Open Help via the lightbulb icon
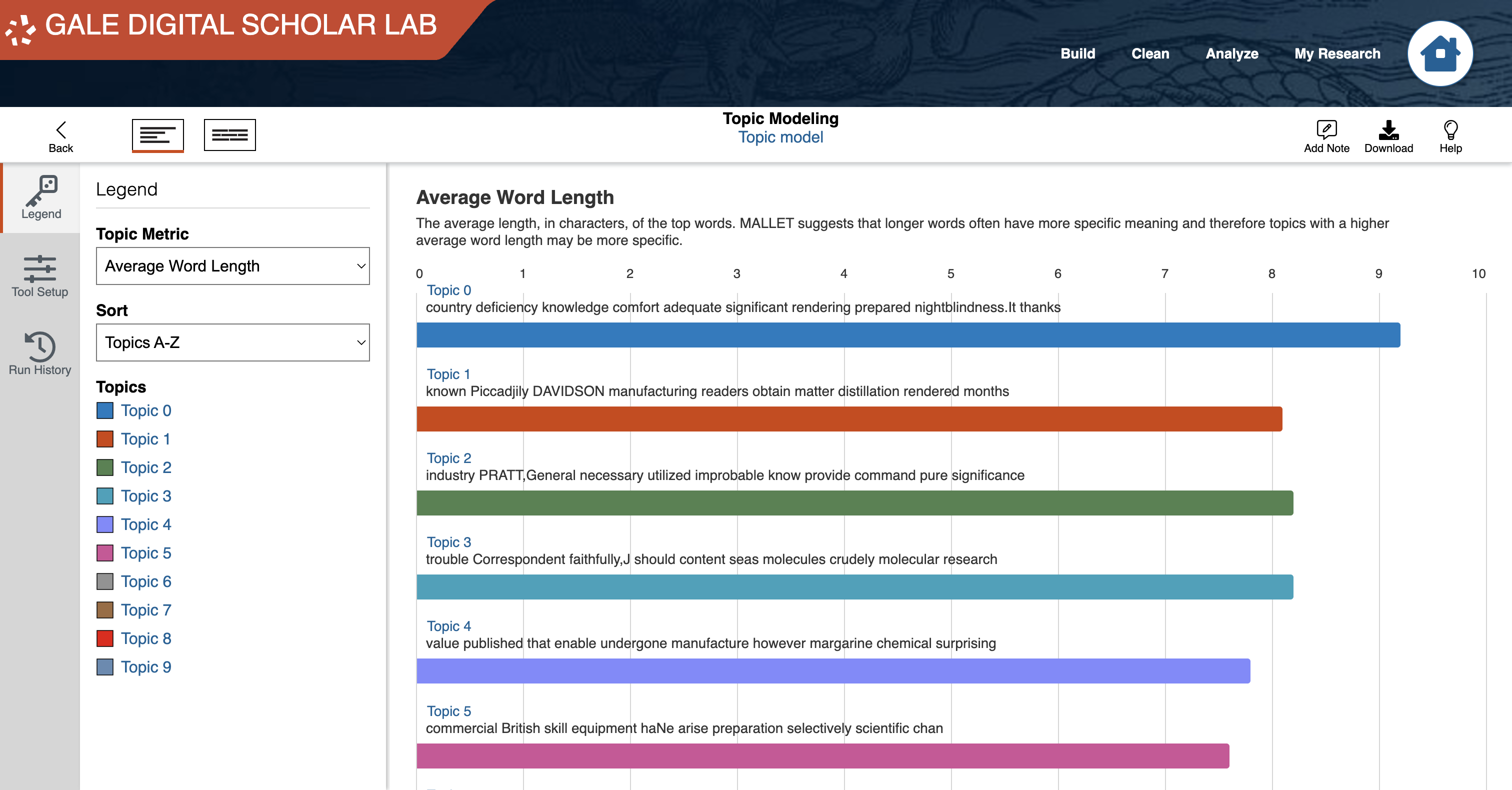The height and width of the screenshot is (790, 1512). (1450, 135)
